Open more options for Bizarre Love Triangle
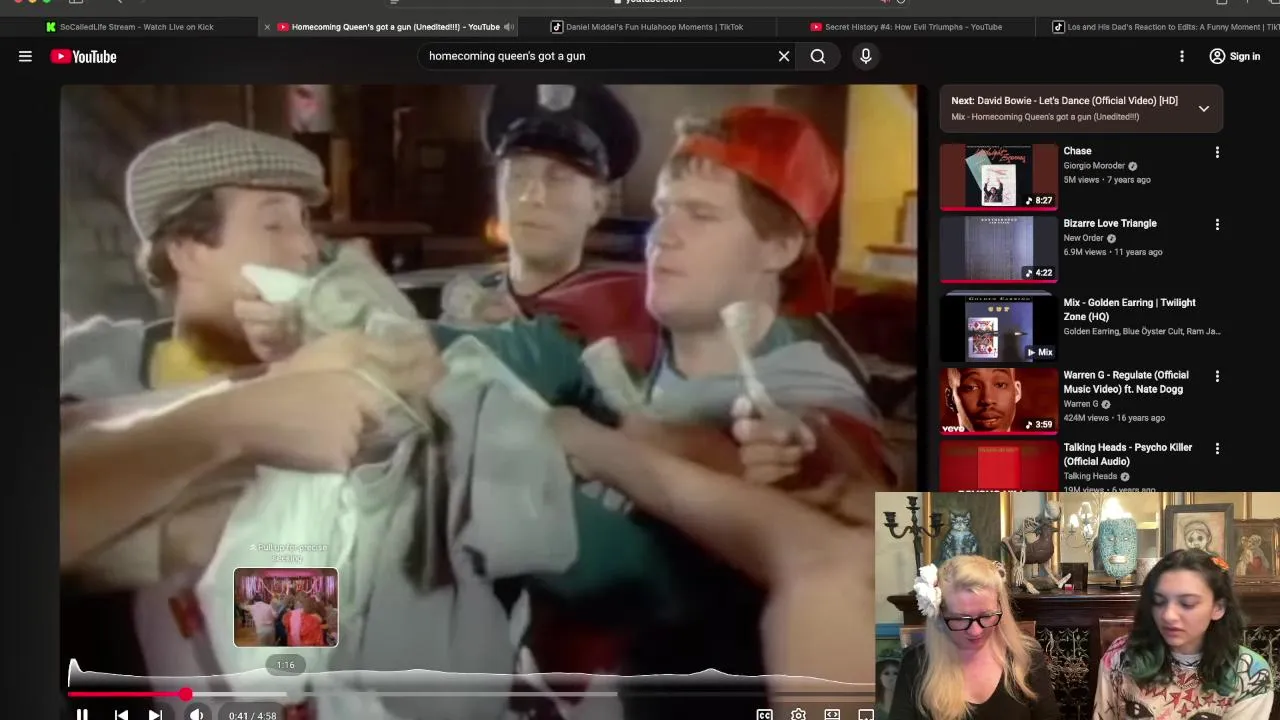1280x720 pixels. click(1217, 225)
